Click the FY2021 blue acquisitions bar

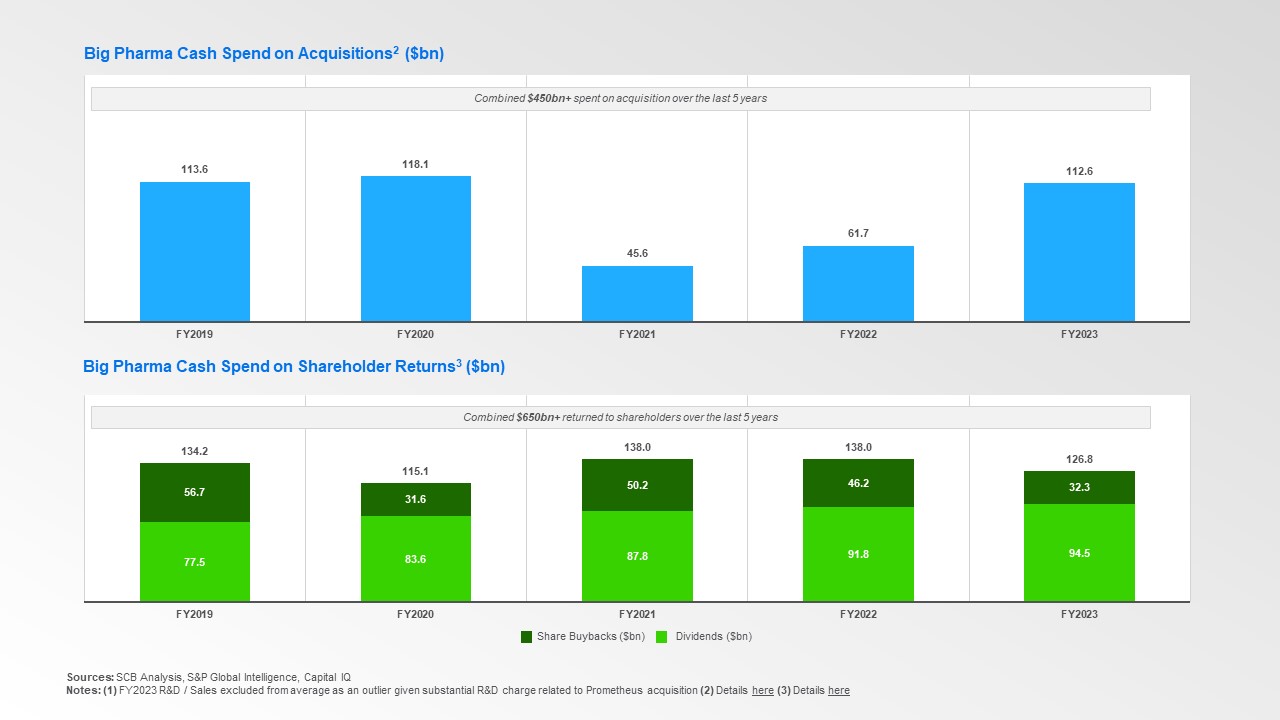[637, 294]
